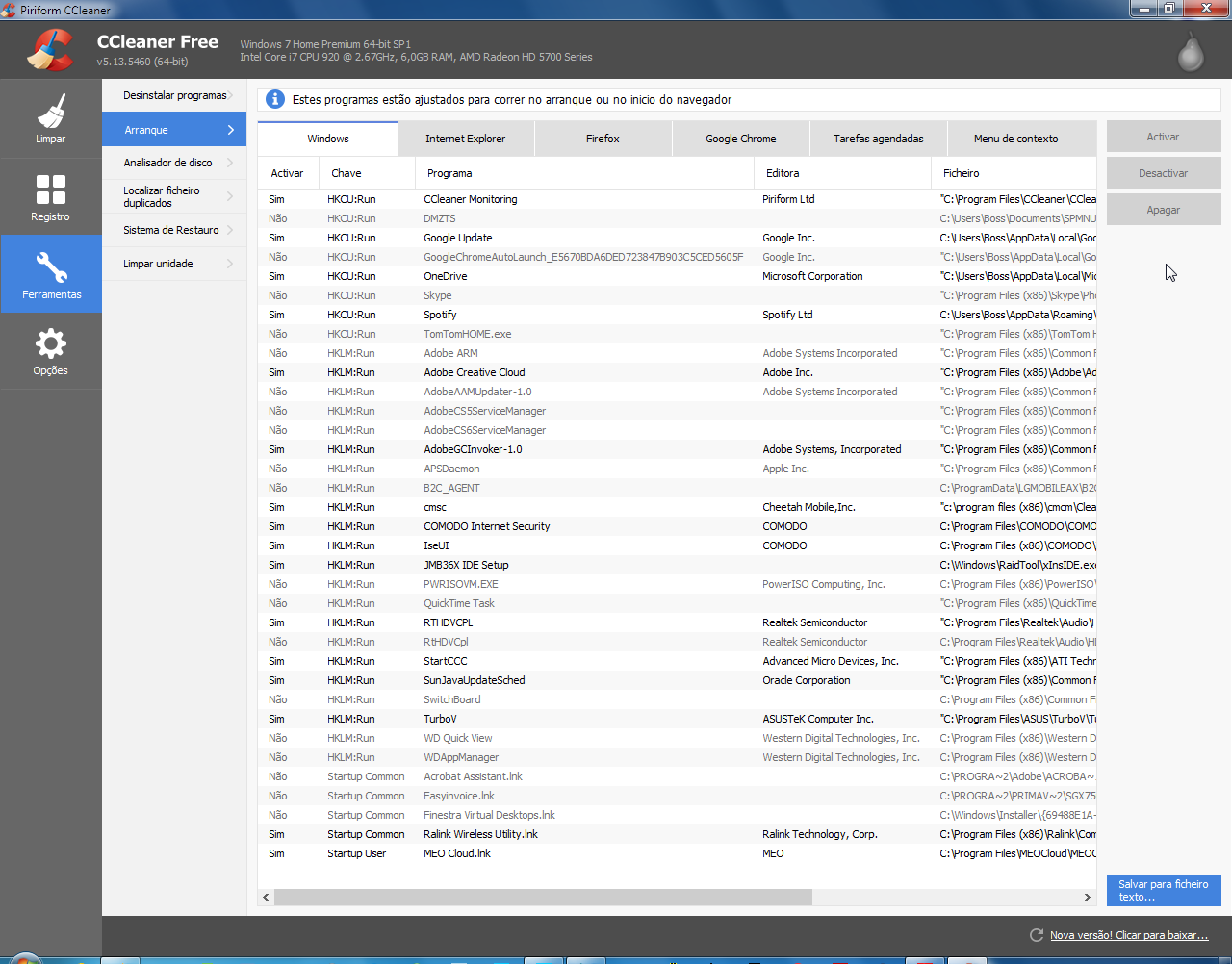The width and height of the screenshot is (1232, 964).
Task: Select the Arranque menu entry
Action: [174, 130]
